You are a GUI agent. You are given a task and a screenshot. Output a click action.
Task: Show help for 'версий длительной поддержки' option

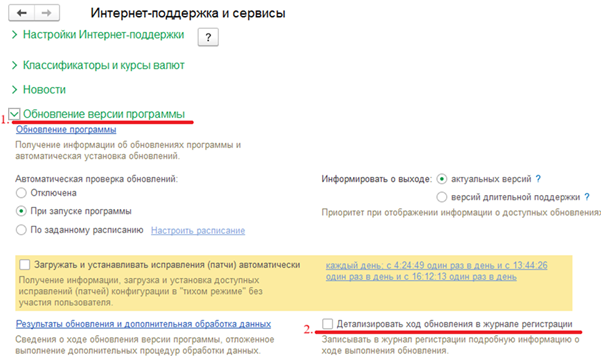coord(587,197)
